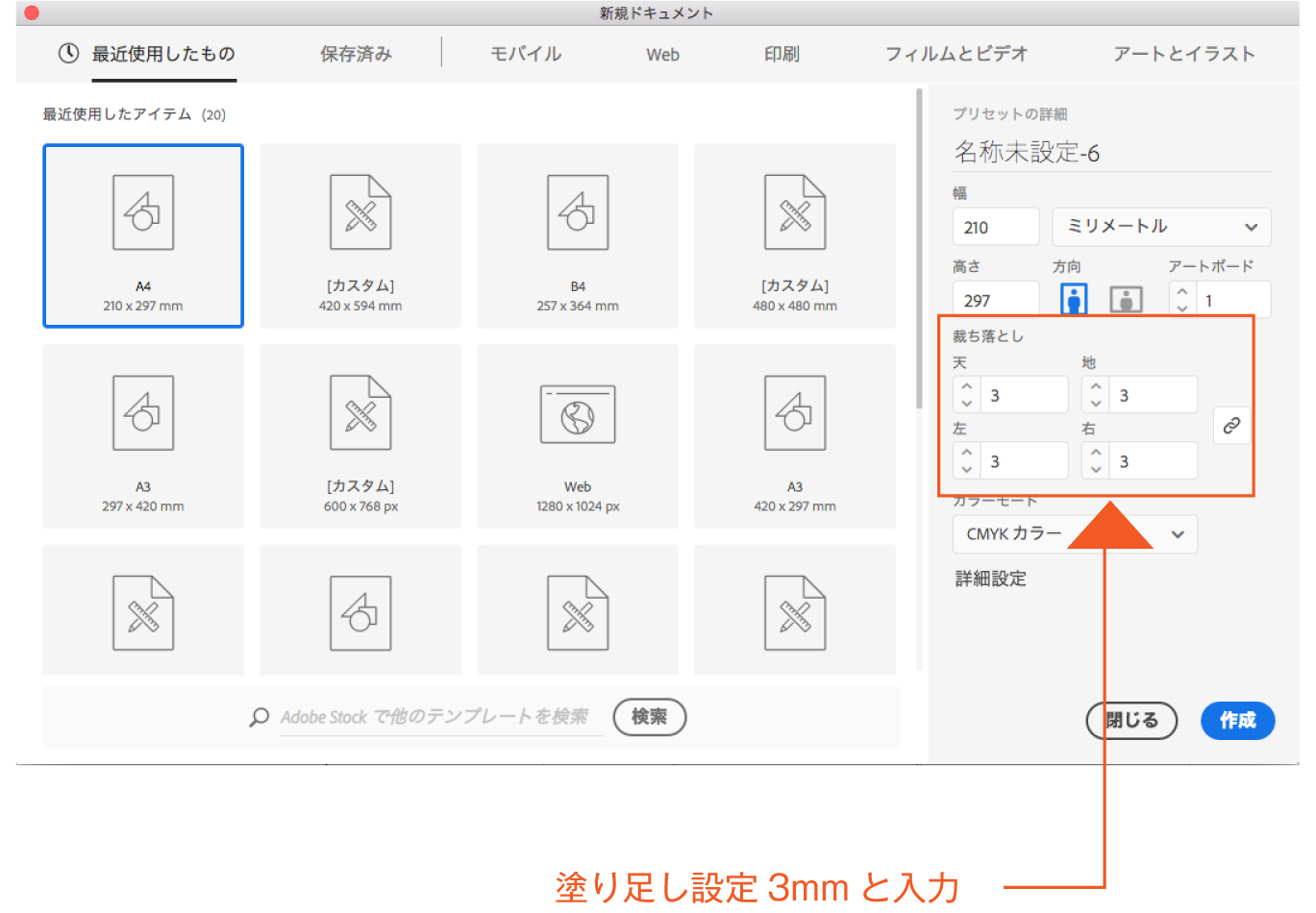Image resolution: width=1316 pixels, height=913 pixels.
Task: Expand 詳細設定 advanced settings
Action: tap(990, 579)
